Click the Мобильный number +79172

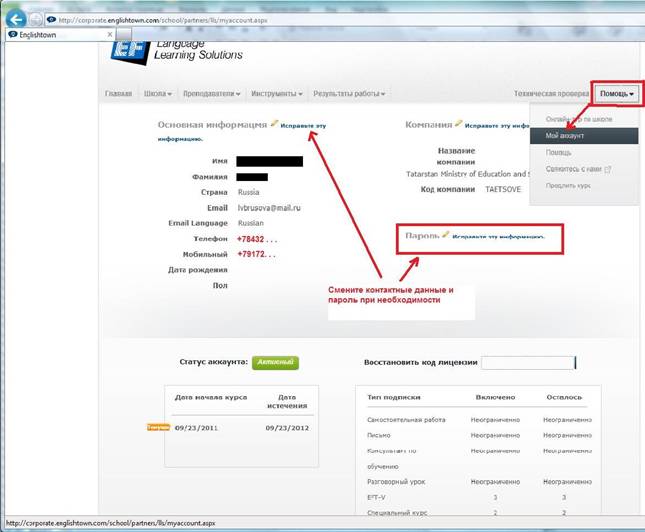click(x=256, y=254)
